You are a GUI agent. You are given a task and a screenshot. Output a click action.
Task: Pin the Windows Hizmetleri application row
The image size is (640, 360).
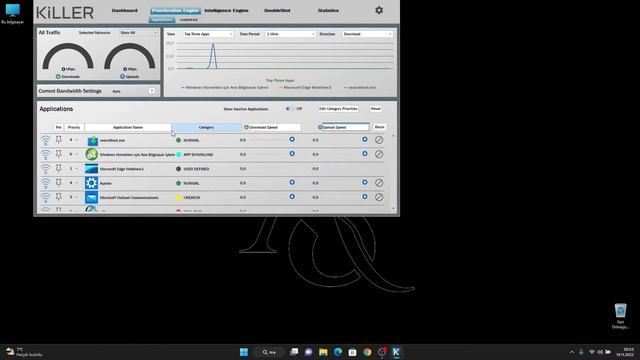[x=59, y=154]
